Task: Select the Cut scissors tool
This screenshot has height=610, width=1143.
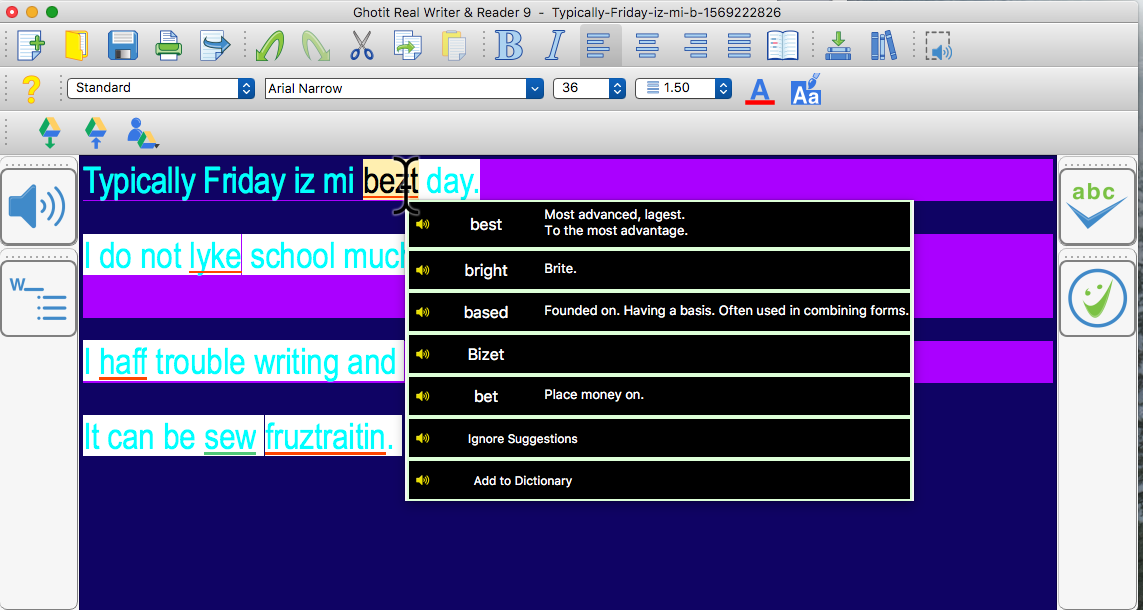Action: (x=362, y=45)
